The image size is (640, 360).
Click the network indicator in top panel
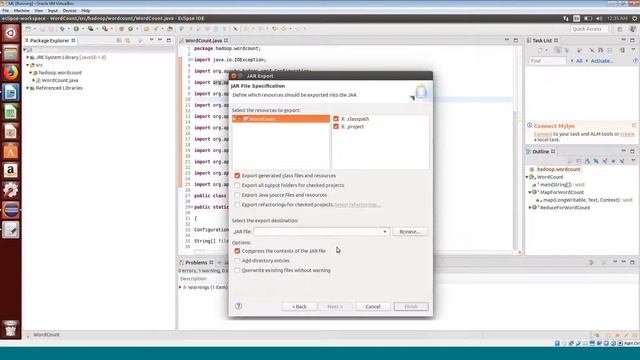point(566,18)
